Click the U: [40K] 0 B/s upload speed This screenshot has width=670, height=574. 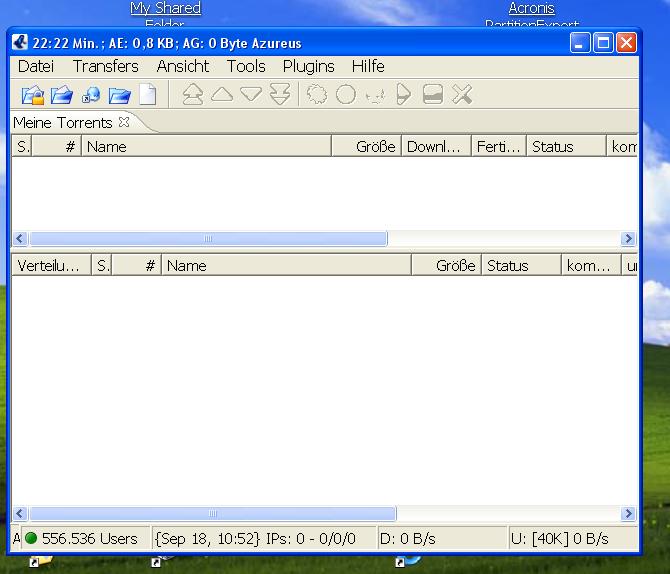coord(559,539)
